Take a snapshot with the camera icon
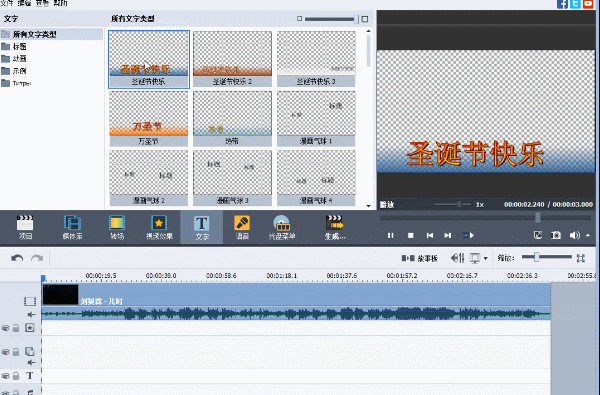The height and width of the screenshot is (395, 600). 556,235
